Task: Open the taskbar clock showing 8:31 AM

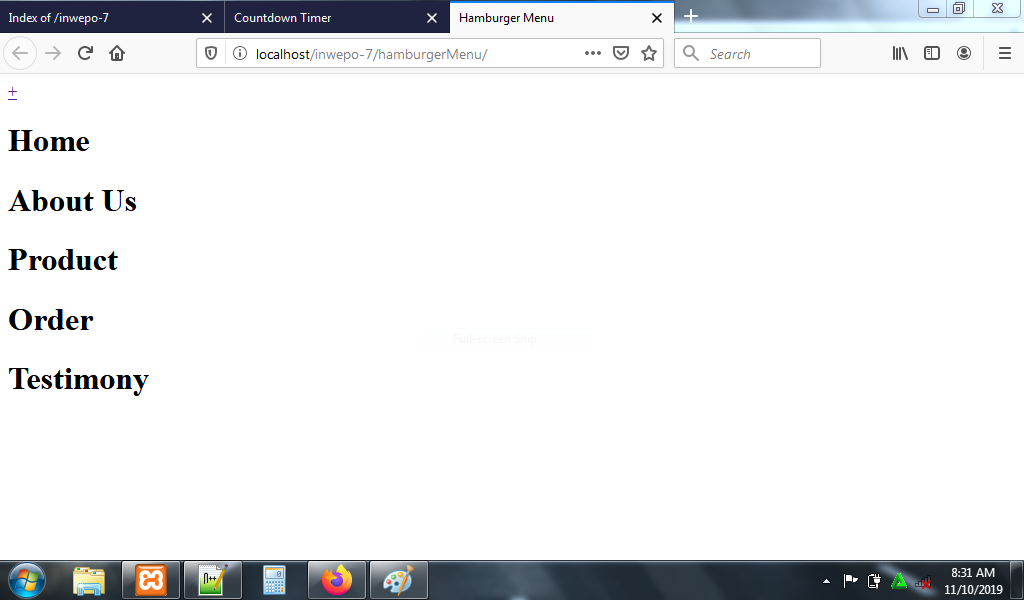Action: tap(973, 580)
